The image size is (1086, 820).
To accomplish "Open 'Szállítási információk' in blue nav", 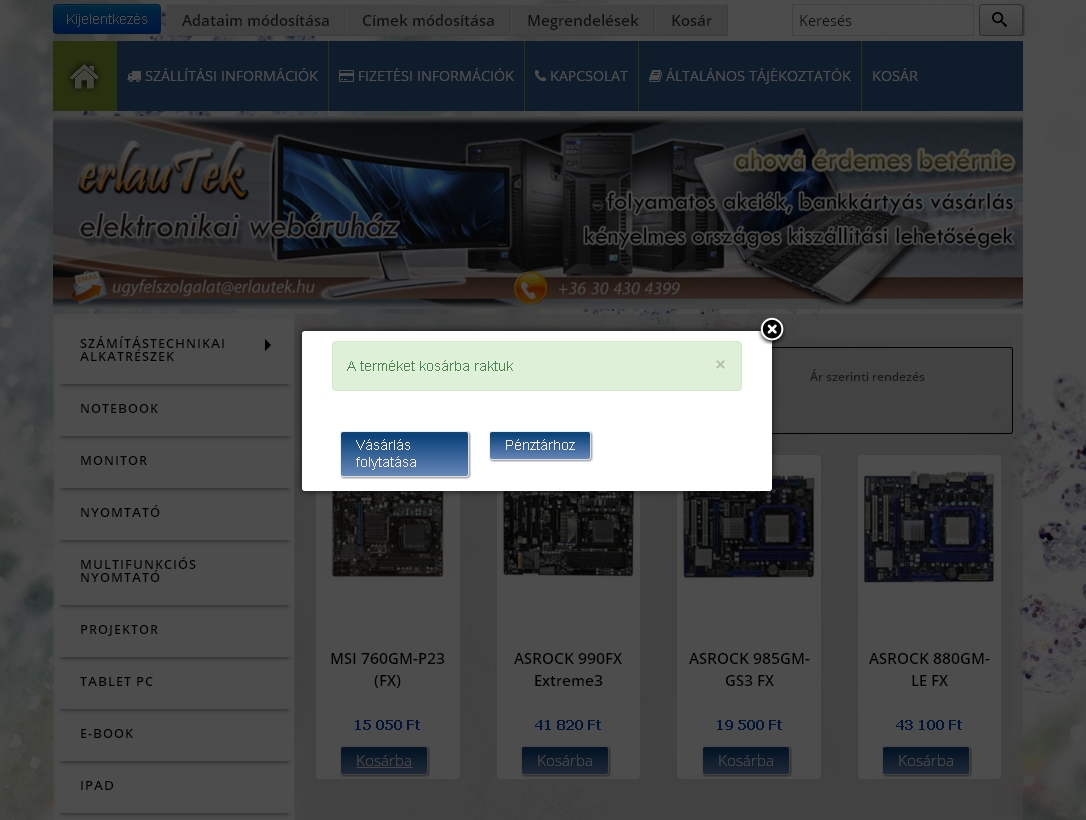I will coord(222,76).
